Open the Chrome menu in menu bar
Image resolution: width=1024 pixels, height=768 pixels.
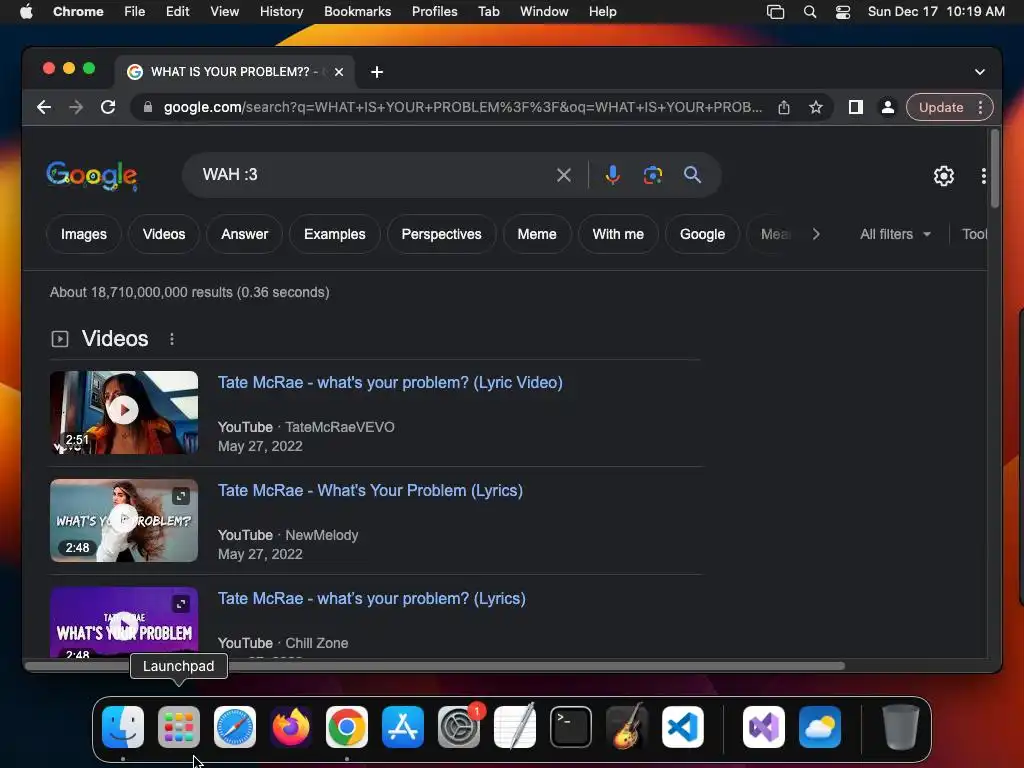pos(78,12)
